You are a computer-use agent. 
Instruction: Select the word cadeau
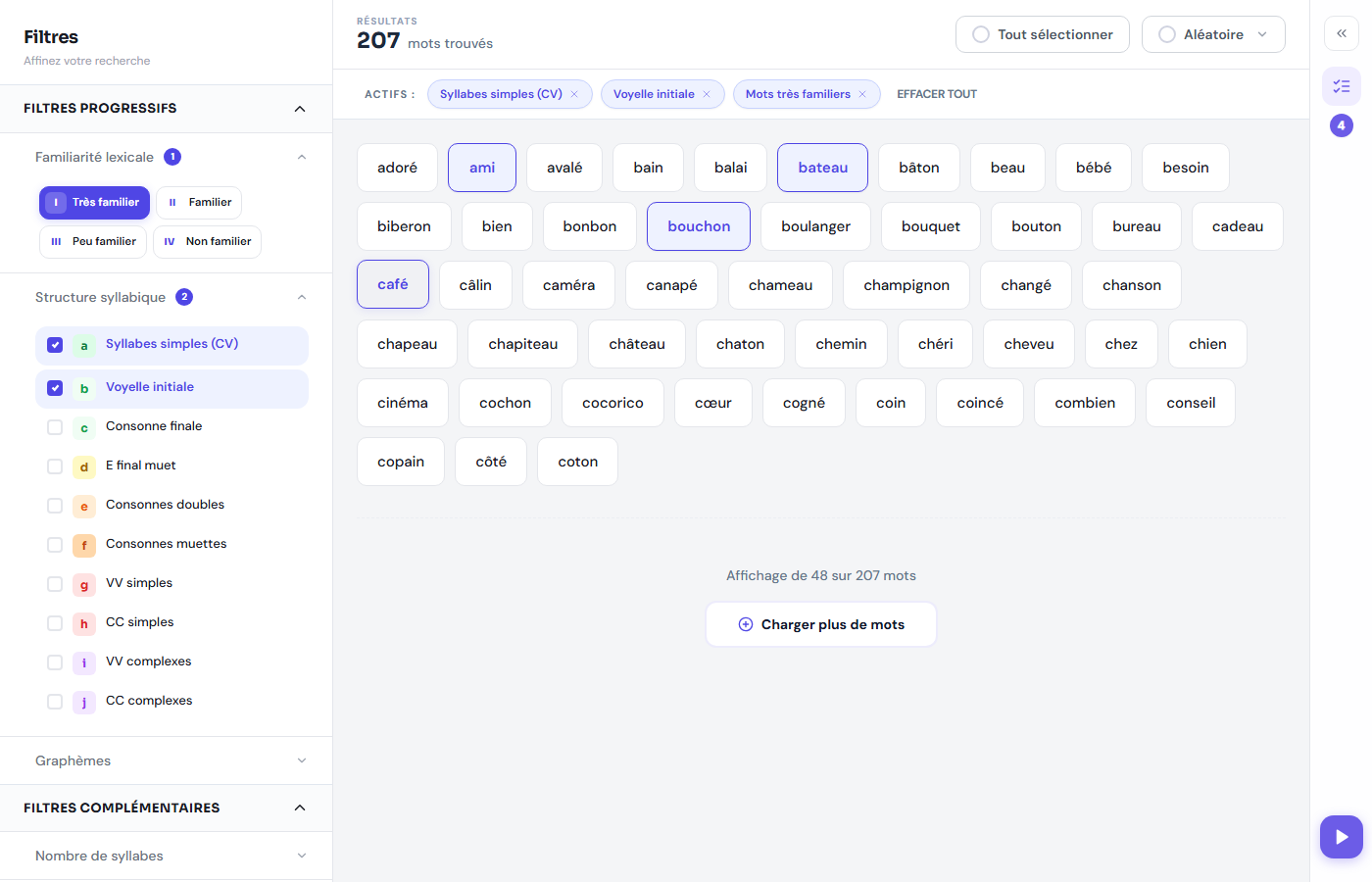[1238, 226]
